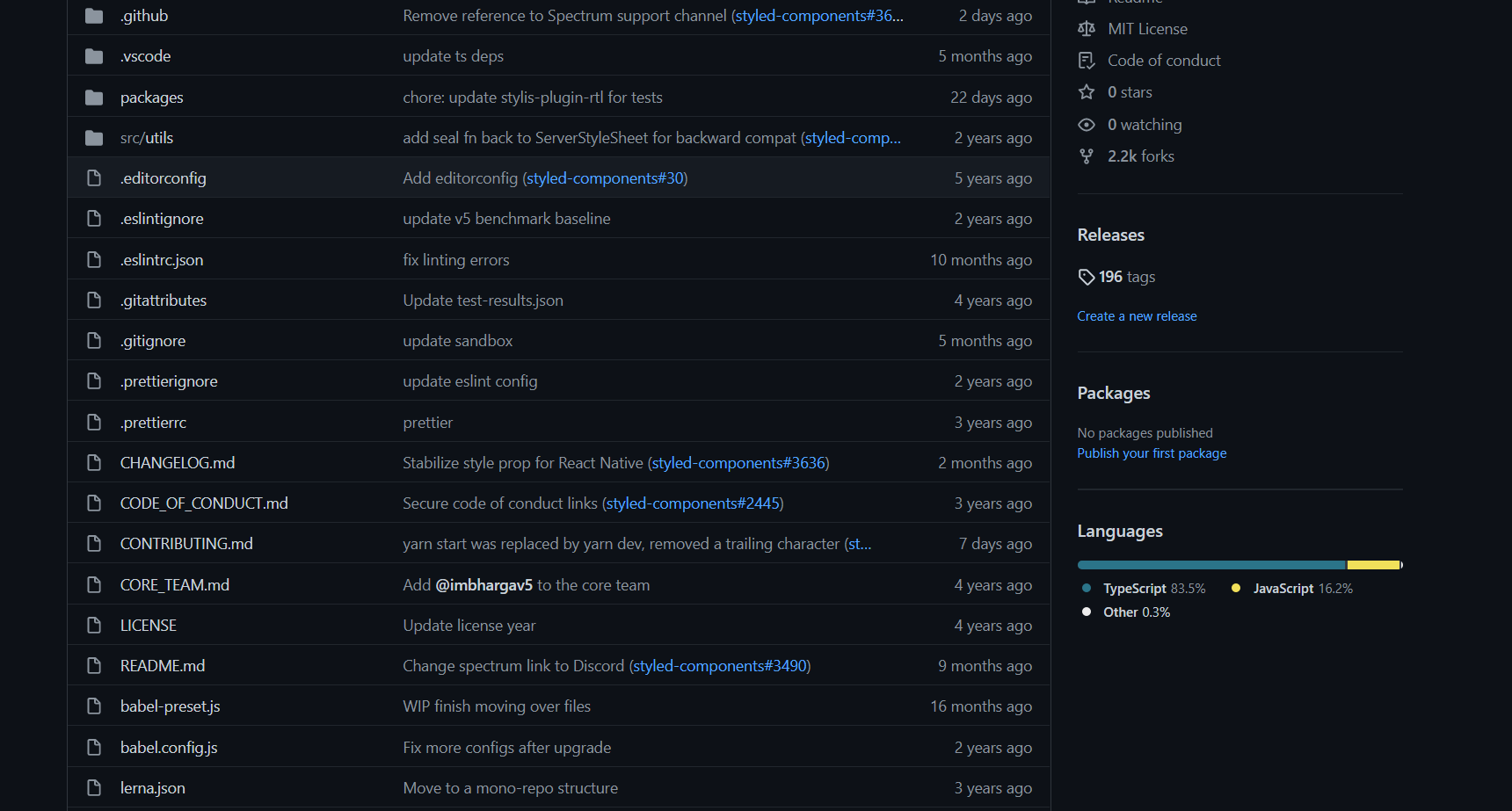Click the file icon beside .gitignore
Screen dimensions: 1512x811
pyautogui.click(x=94, y=341)
